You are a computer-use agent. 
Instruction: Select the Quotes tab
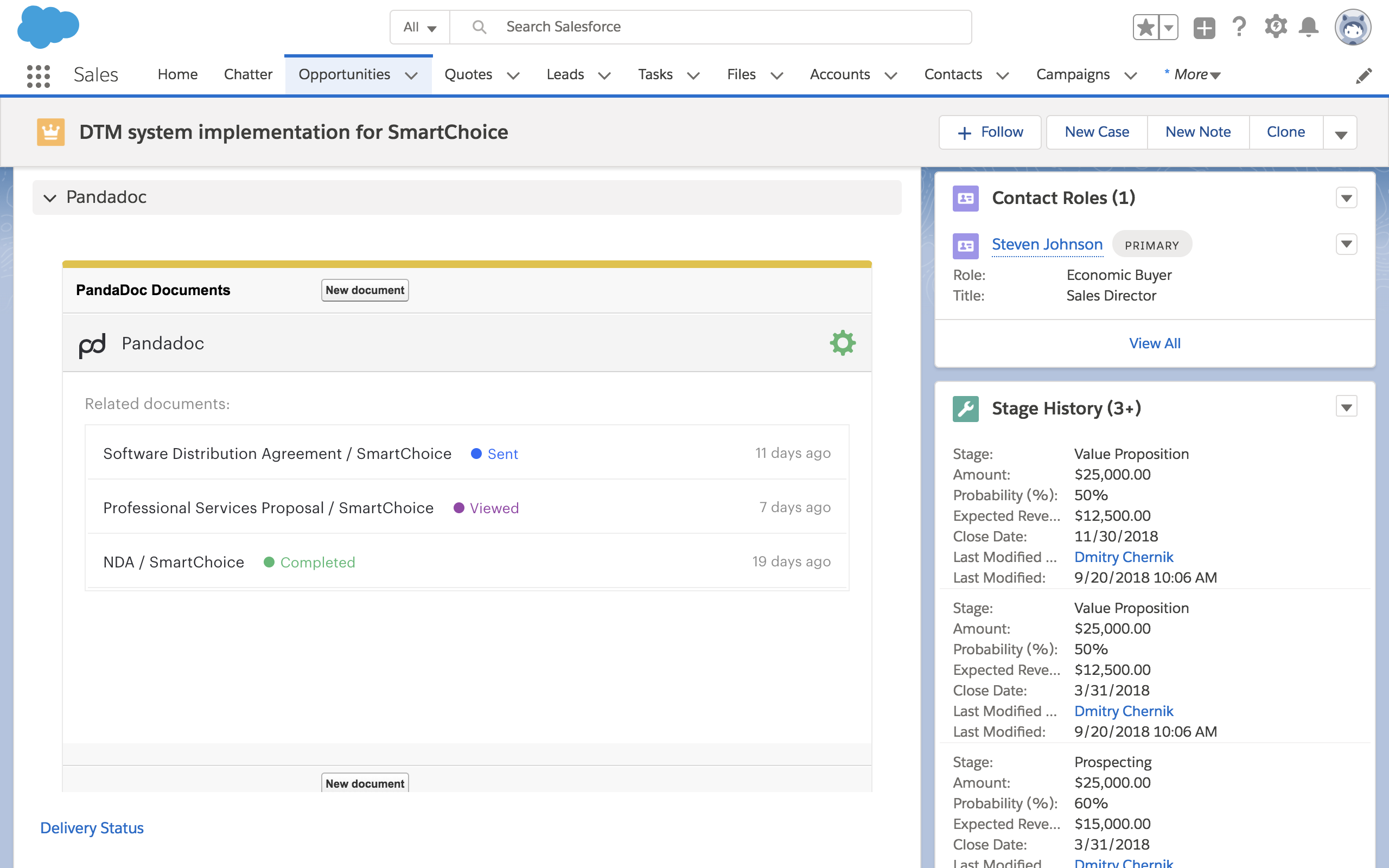click(x=468, y=75)
